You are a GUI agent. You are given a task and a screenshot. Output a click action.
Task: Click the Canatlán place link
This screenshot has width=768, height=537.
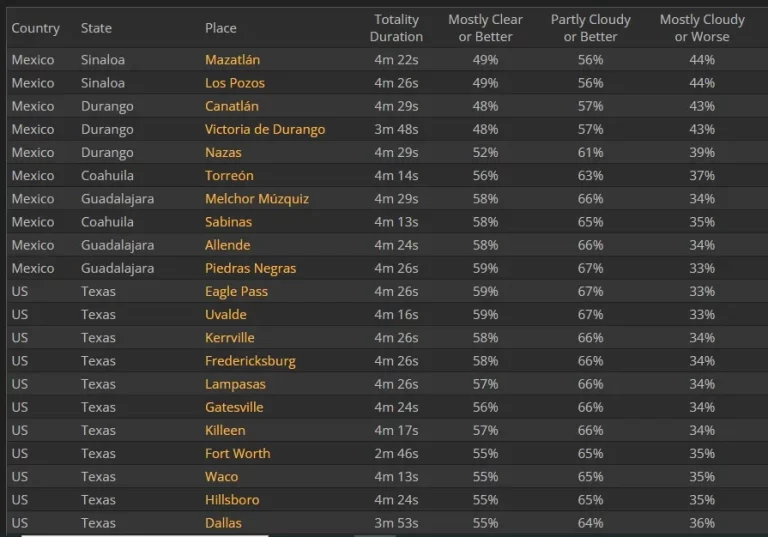tap(232, 106)
